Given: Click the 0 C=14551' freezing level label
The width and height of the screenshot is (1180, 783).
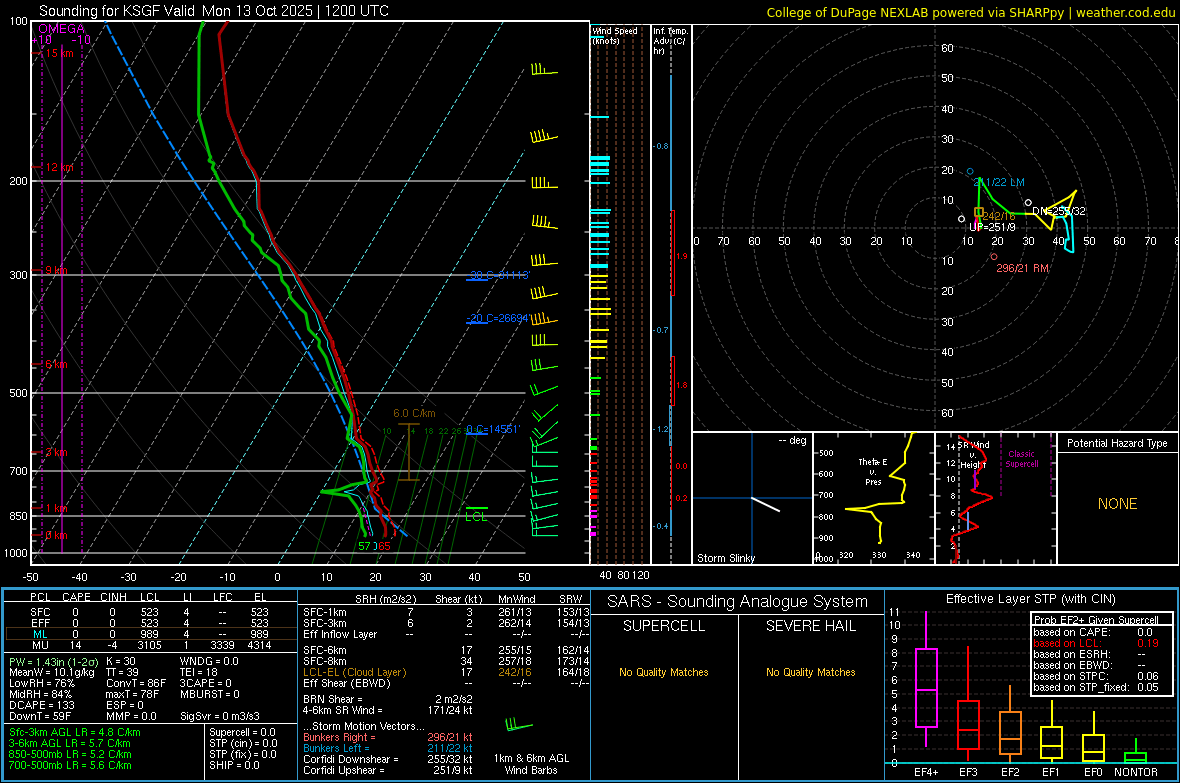Looking at the screenshot, I should click(x=493, y=429).
